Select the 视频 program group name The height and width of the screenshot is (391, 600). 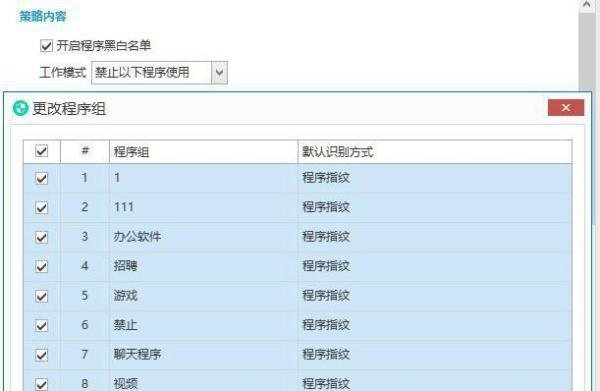coord(125,384)
